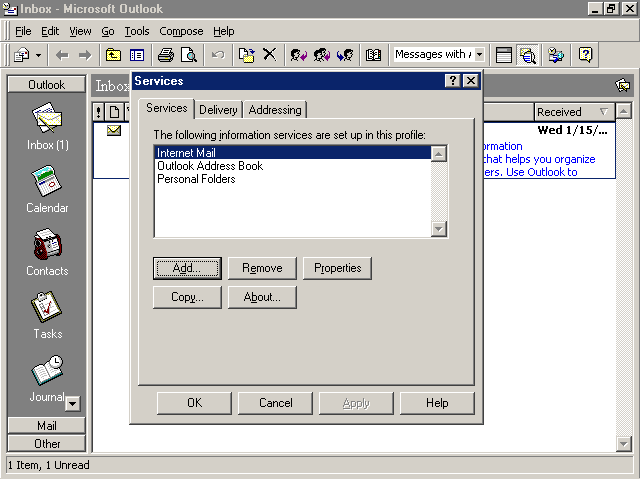Switch to the Mail group button
Viewport: 640px width, 480px height.
point(47,425)
